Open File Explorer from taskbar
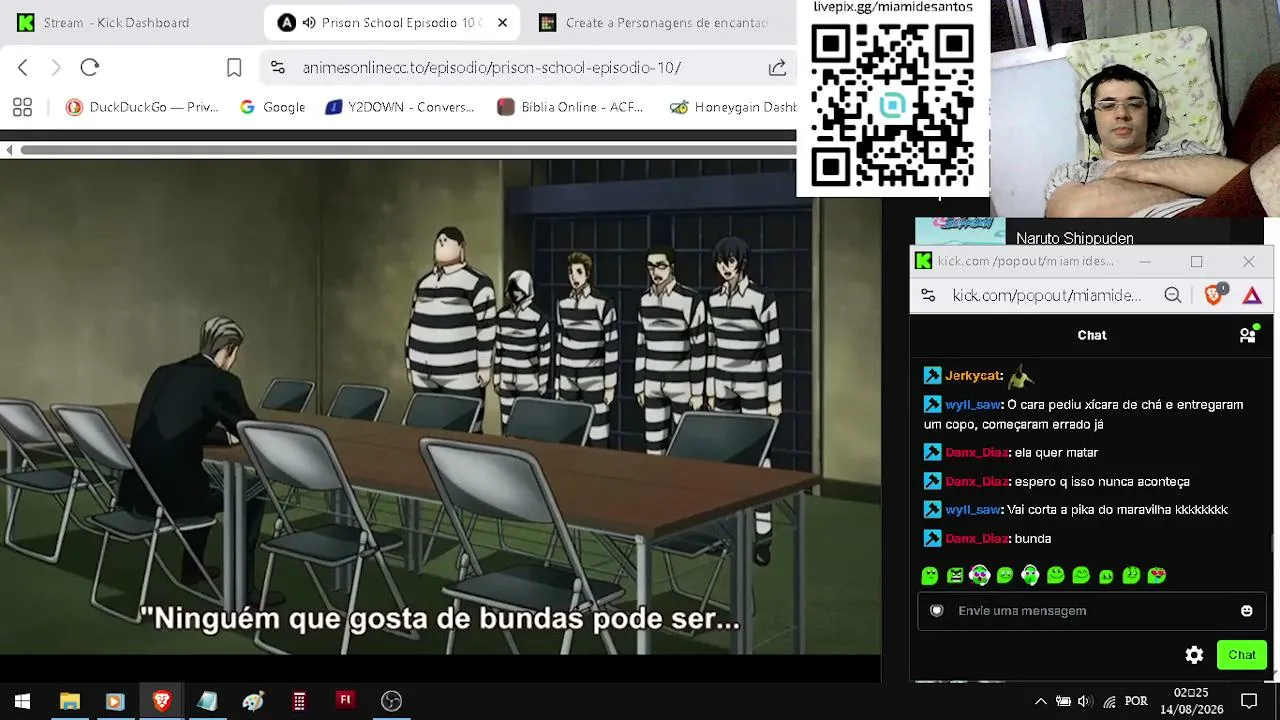This screenshot has height=720, width=1280. 69,701
